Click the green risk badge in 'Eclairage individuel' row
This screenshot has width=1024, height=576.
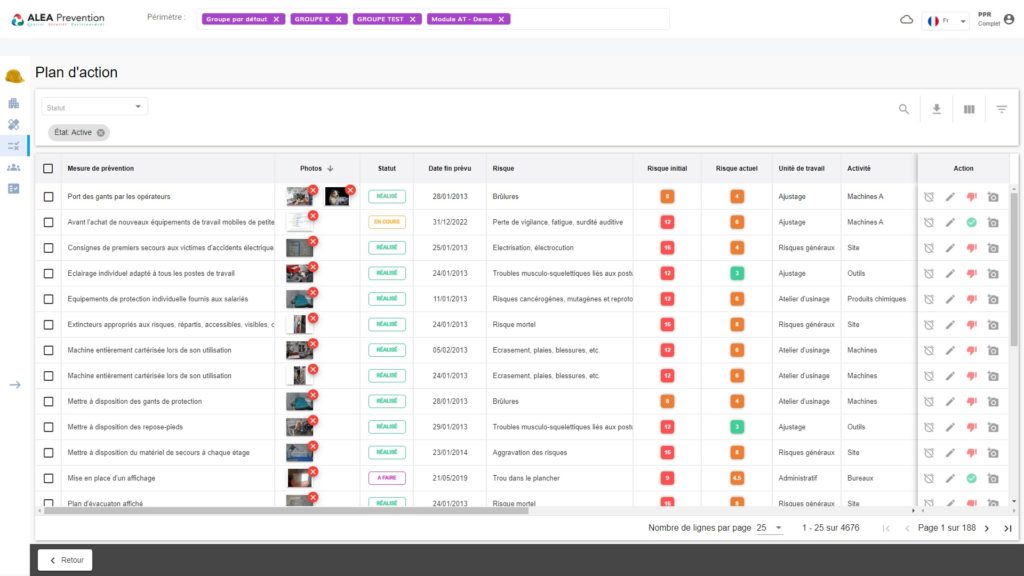(x=737, y=274)
